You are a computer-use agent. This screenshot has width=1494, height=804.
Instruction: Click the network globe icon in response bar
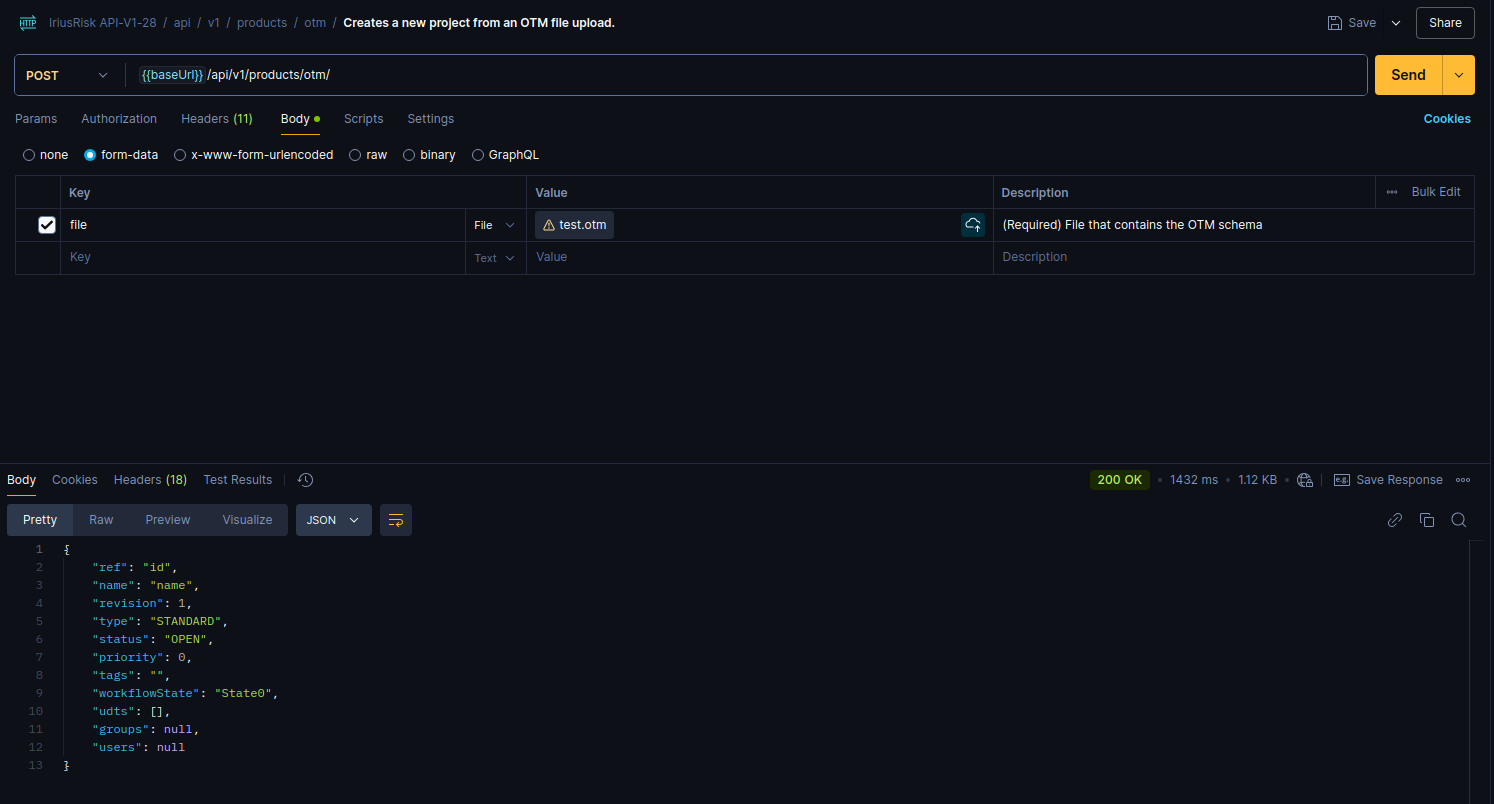click(1305, 480)
